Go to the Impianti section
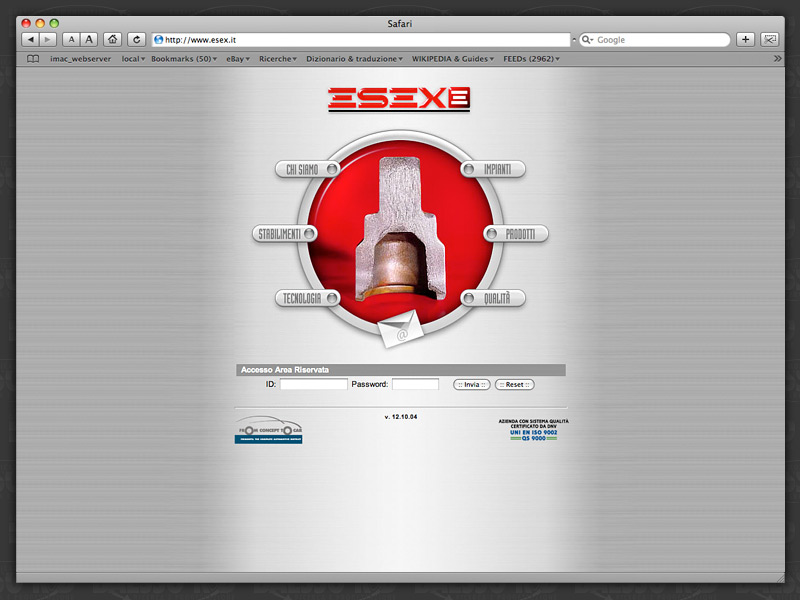Image resolution: width=800 pixels, height=600 pixels. coord(493,169)
